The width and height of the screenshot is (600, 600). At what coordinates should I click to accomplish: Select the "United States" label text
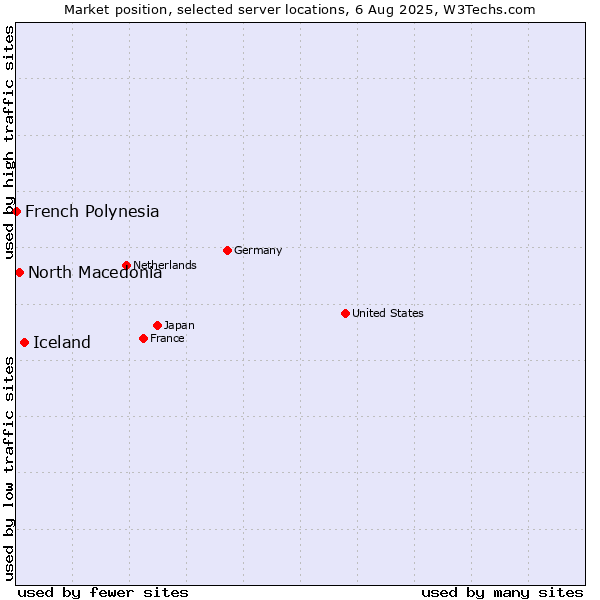click(388, 313)
